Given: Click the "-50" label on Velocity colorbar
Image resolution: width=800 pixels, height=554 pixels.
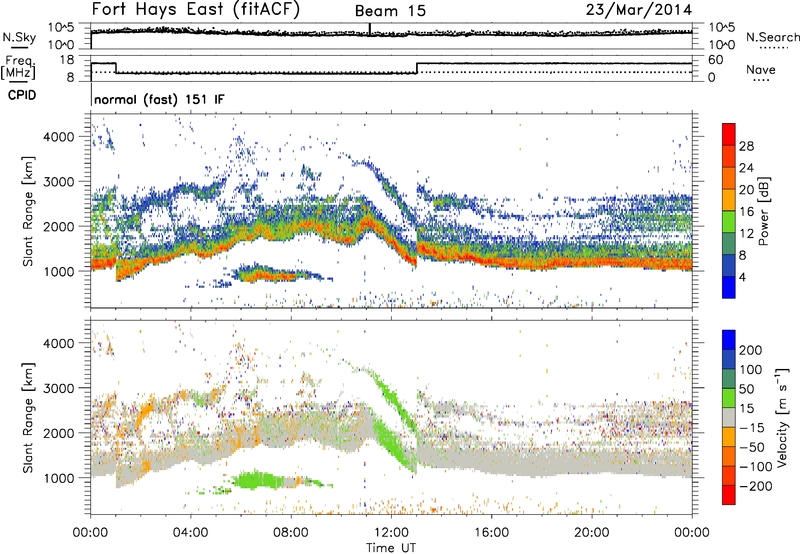Looking at the screenshot, I should click(752, 447).
